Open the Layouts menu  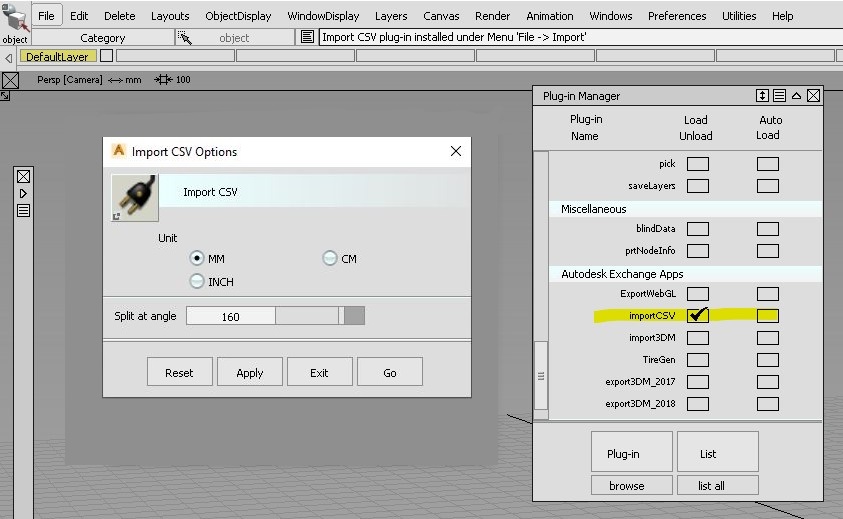(170, 16)
